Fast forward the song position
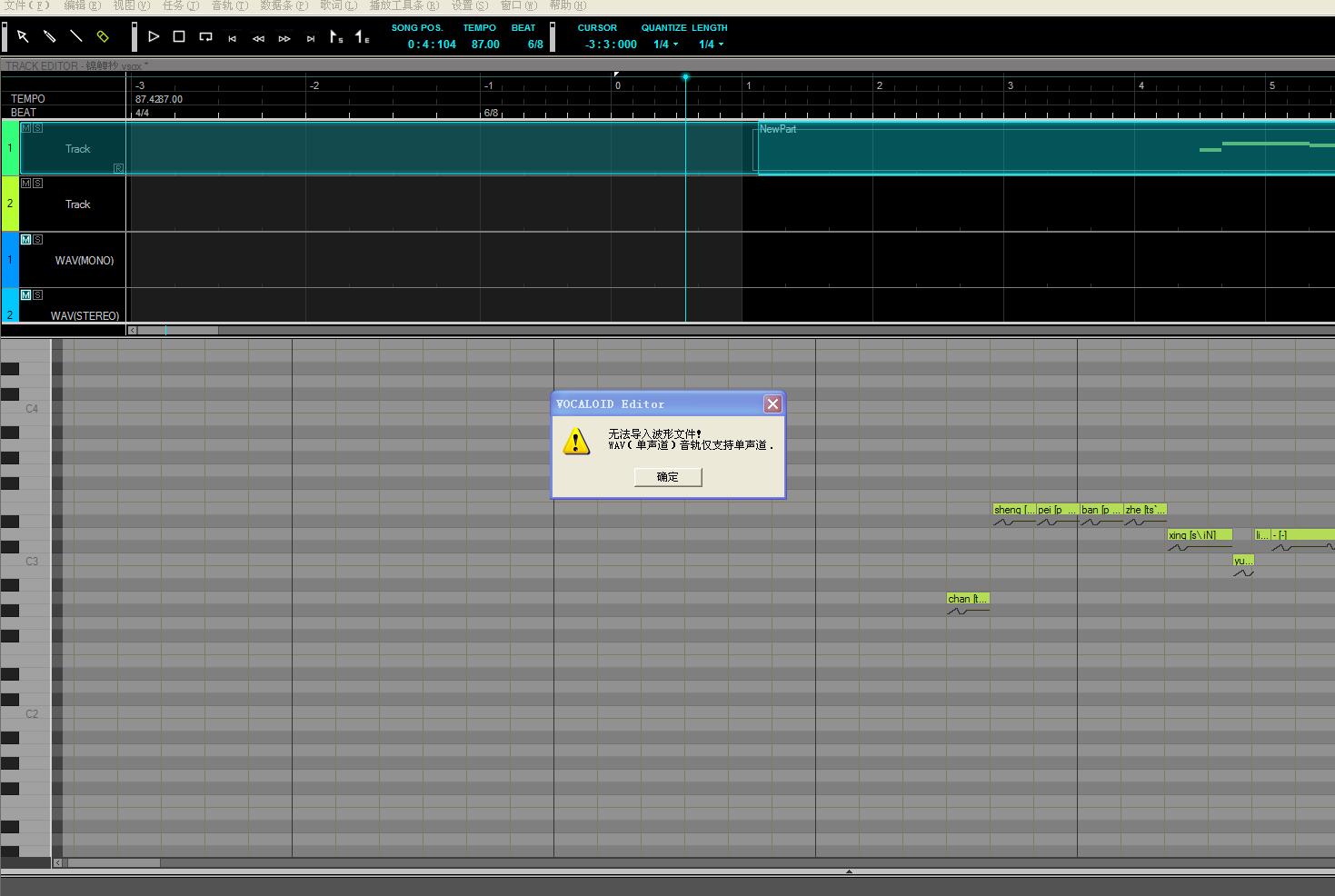 point(284,38)
